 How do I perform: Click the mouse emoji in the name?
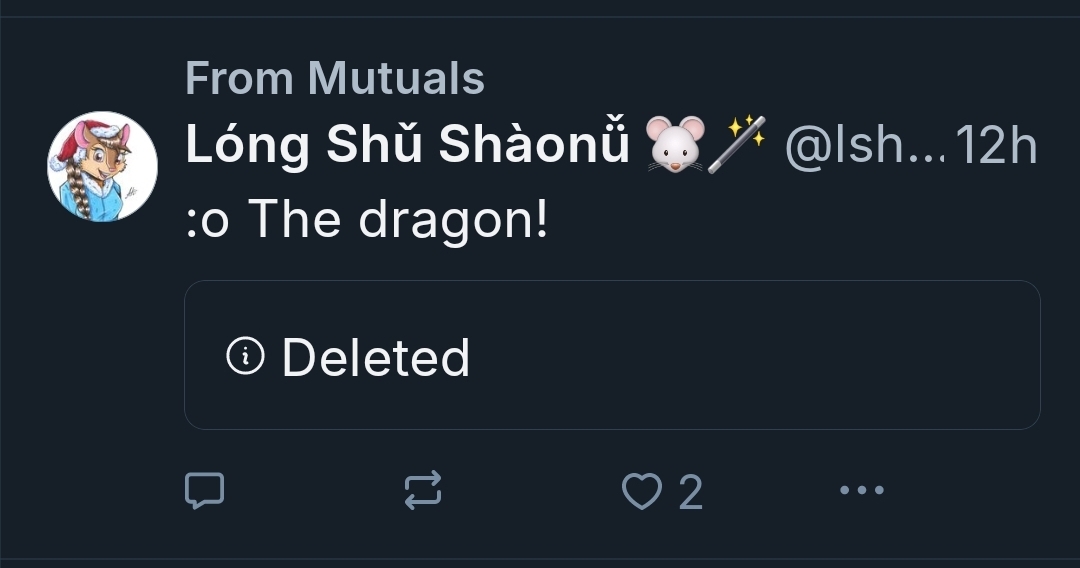[x=676, y=145]
